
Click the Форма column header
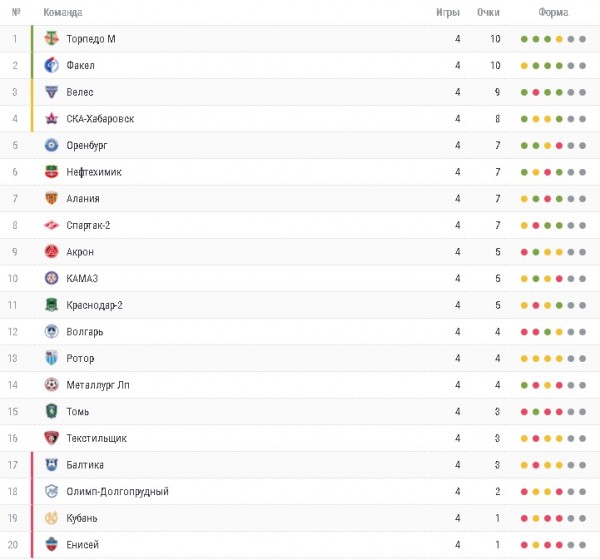click(553, 13)
